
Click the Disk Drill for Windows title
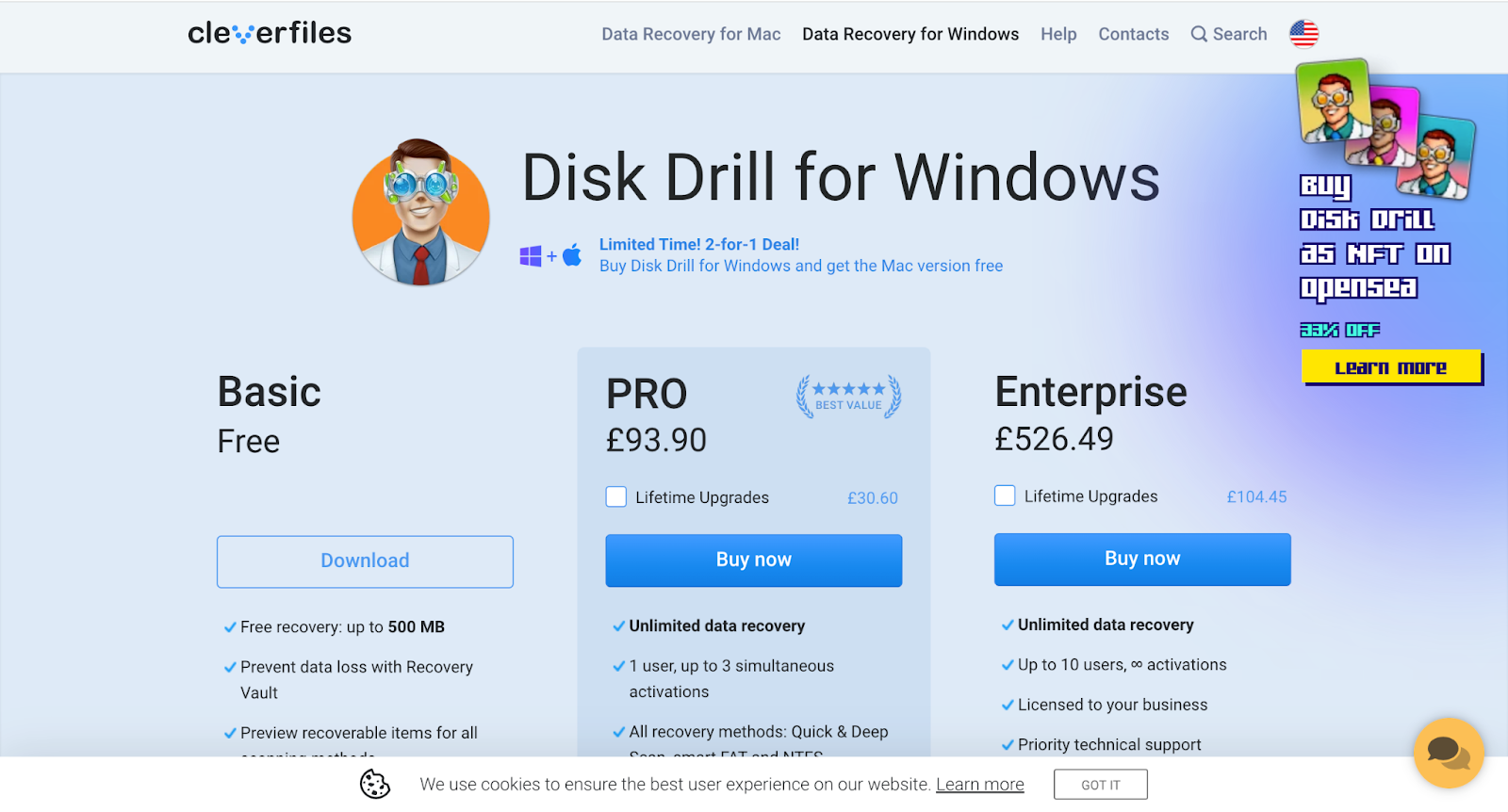(x=841, y=178)
